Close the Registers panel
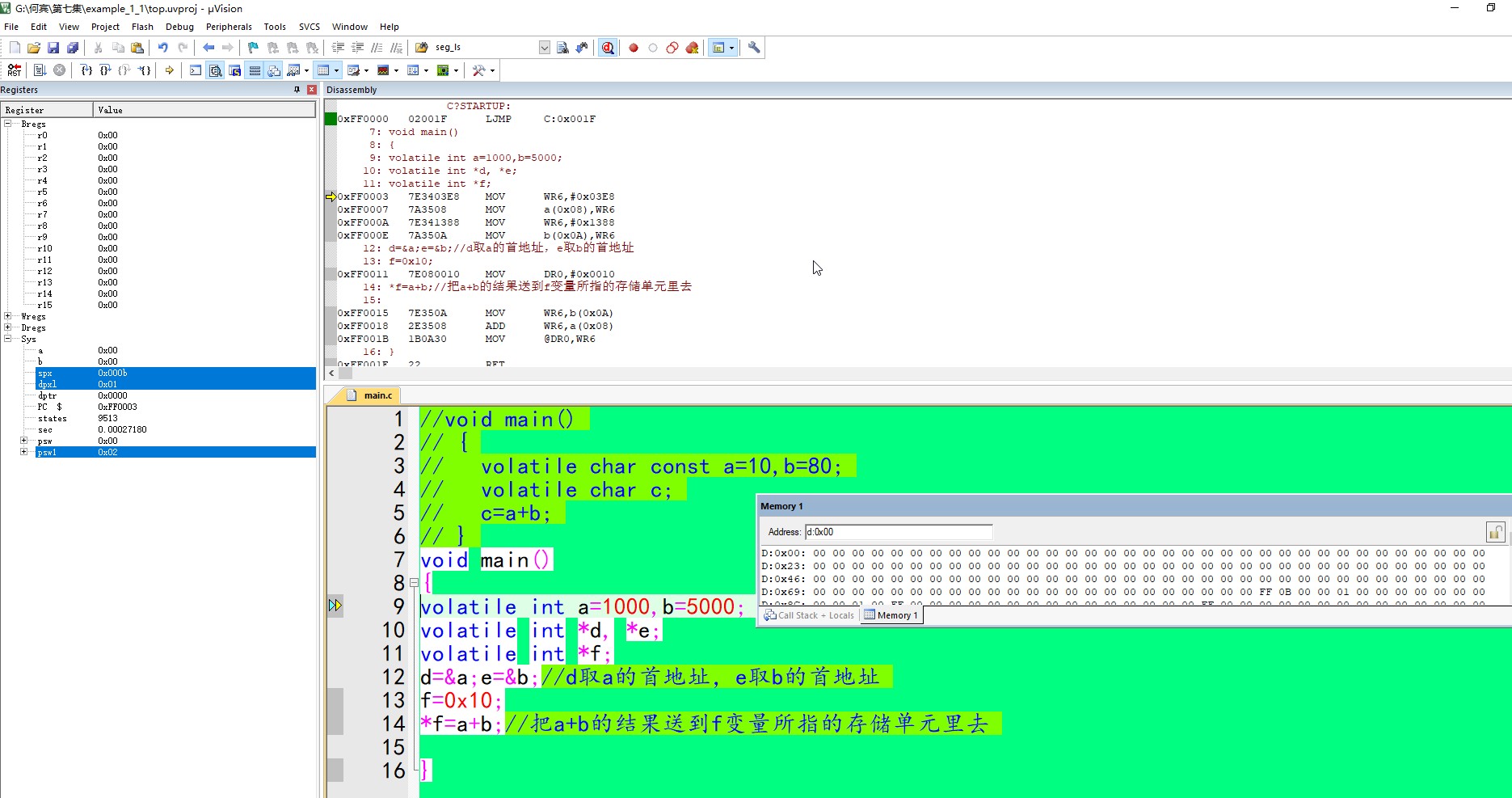 (312, 90)
